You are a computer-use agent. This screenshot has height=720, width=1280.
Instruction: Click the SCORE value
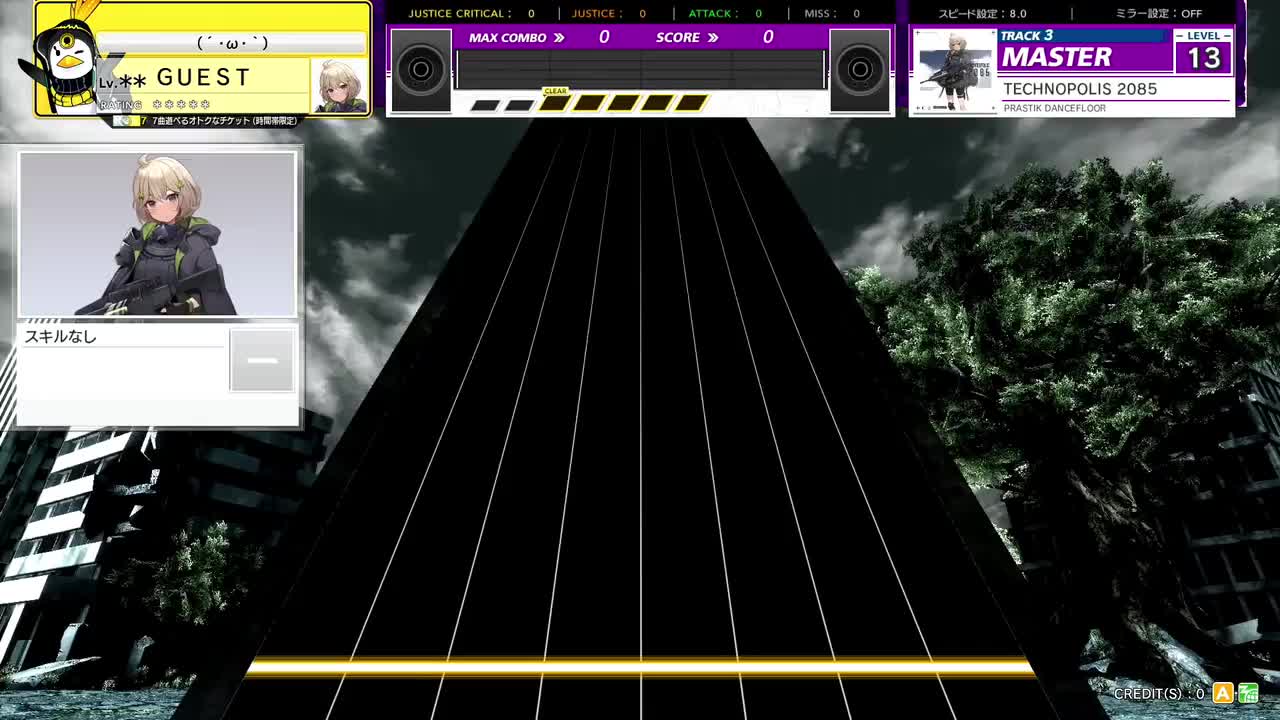[x=768, y=37]
